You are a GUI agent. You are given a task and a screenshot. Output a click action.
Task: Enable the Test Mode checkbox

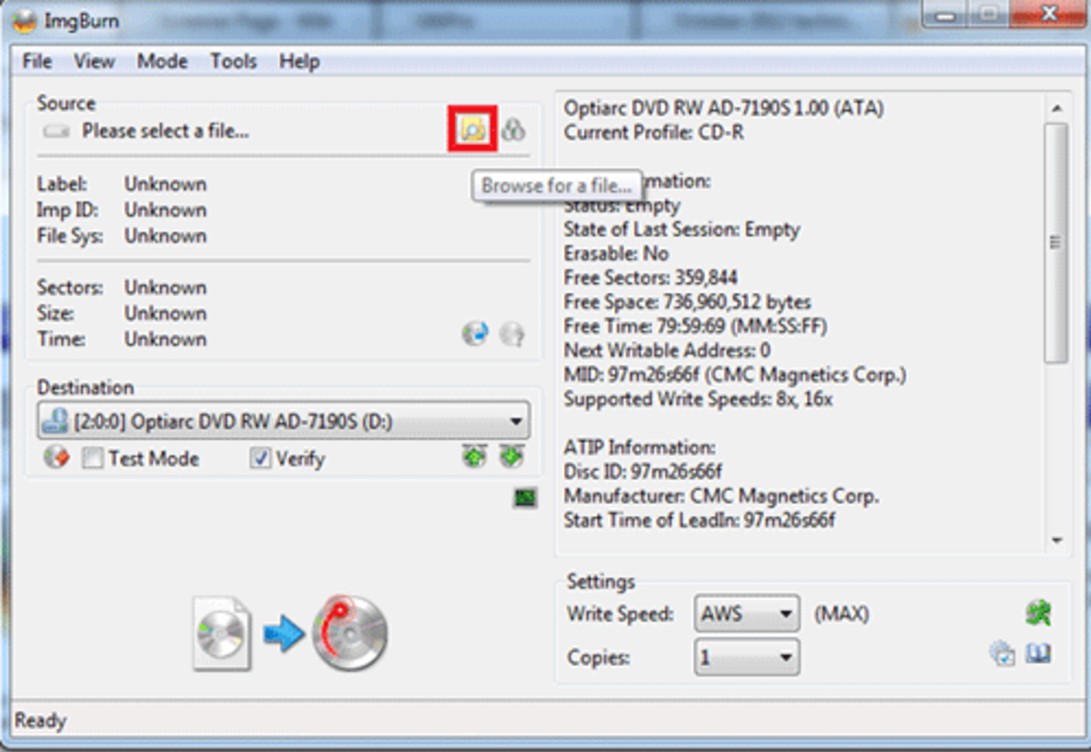pos(93,458)
